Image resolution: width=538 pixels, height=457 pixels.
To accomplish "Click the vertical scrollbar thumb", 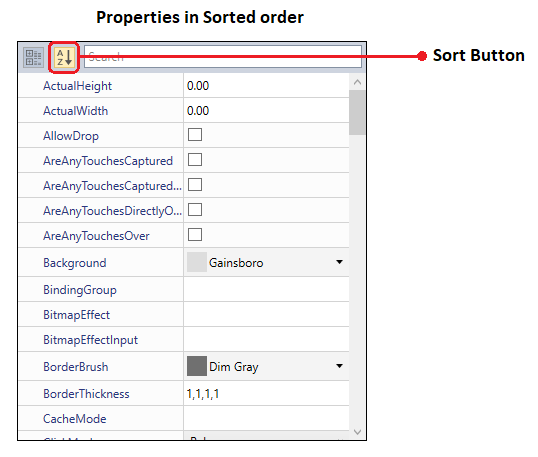I will click(x=357, y=113).
